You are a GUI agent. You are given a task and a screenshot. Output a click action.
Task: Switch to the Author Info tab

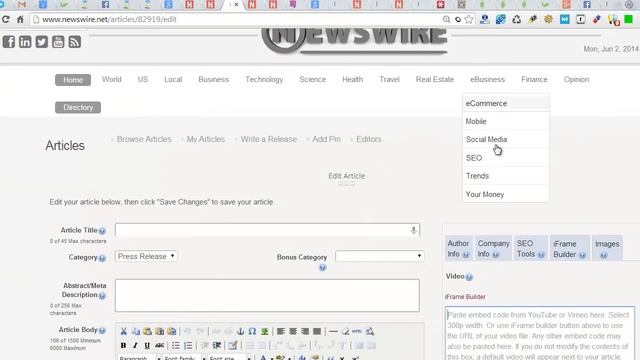point(459,248)
